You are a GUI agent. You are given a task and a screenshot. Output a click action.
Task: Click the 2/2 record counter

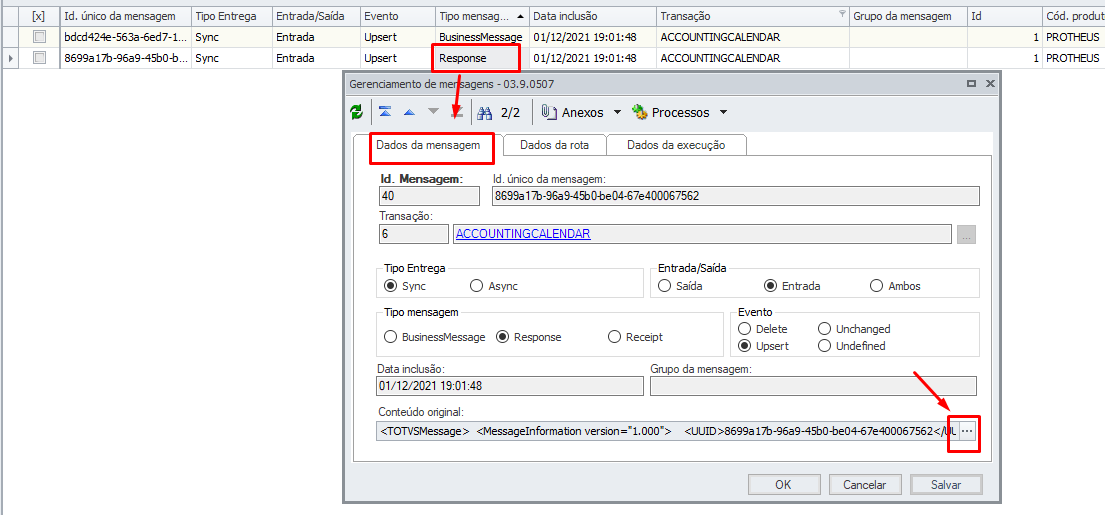coord(510,112)
